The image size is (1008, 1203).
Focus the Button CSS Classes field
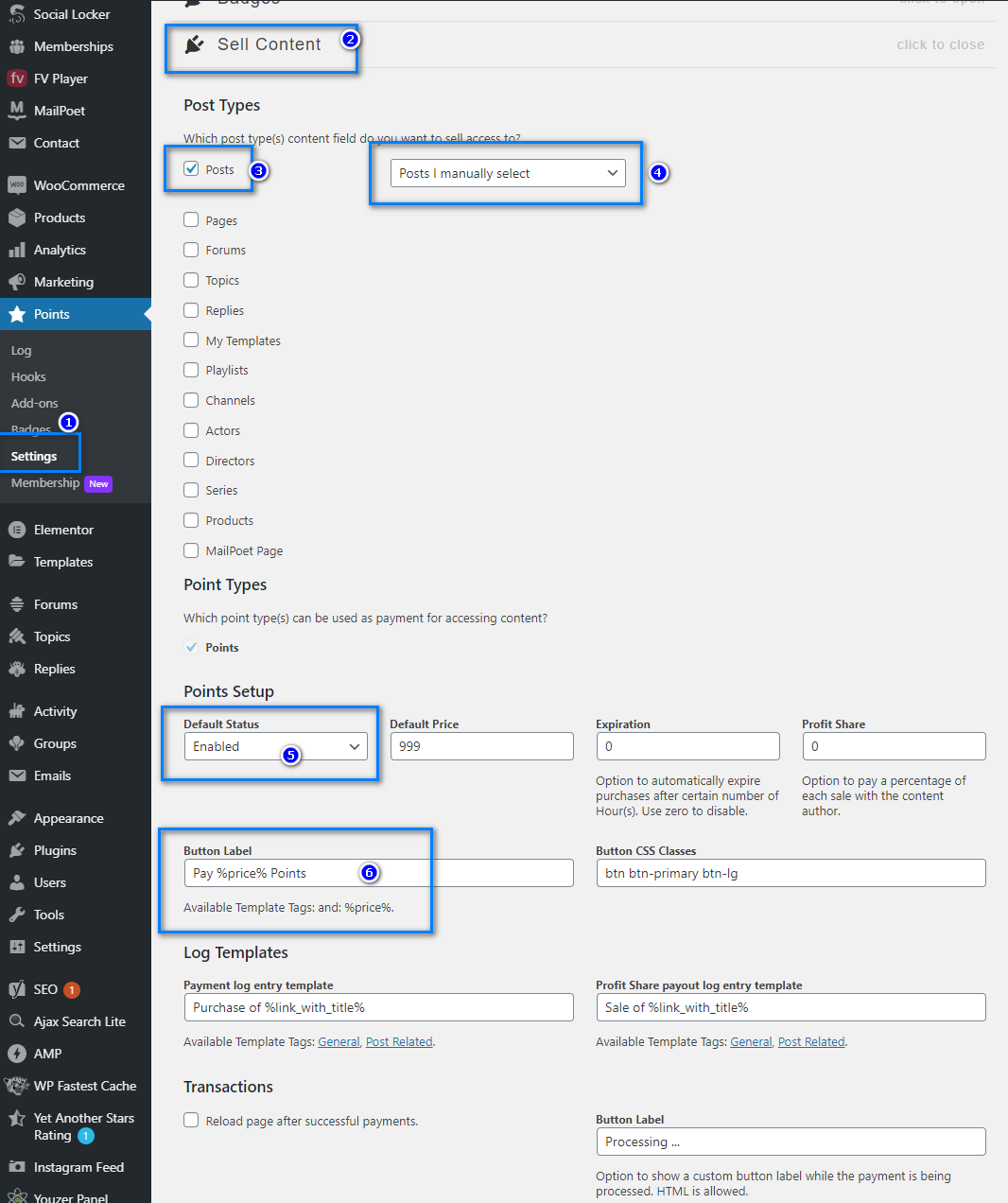click(791, 873)
